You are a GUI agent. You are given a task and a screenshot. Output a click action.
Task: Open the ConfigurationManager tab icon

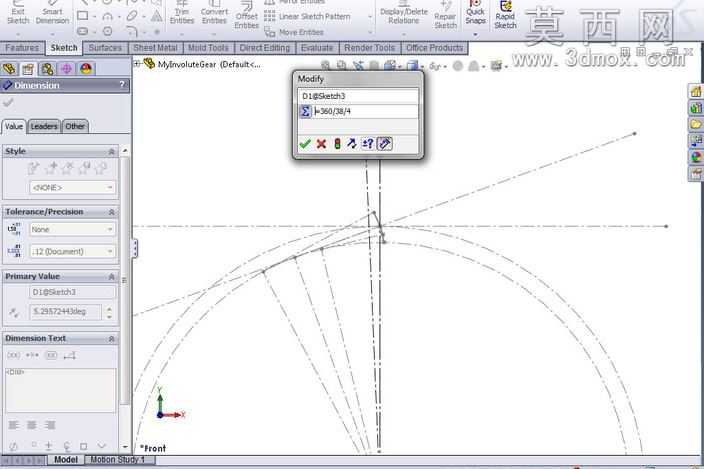point(47,69)
